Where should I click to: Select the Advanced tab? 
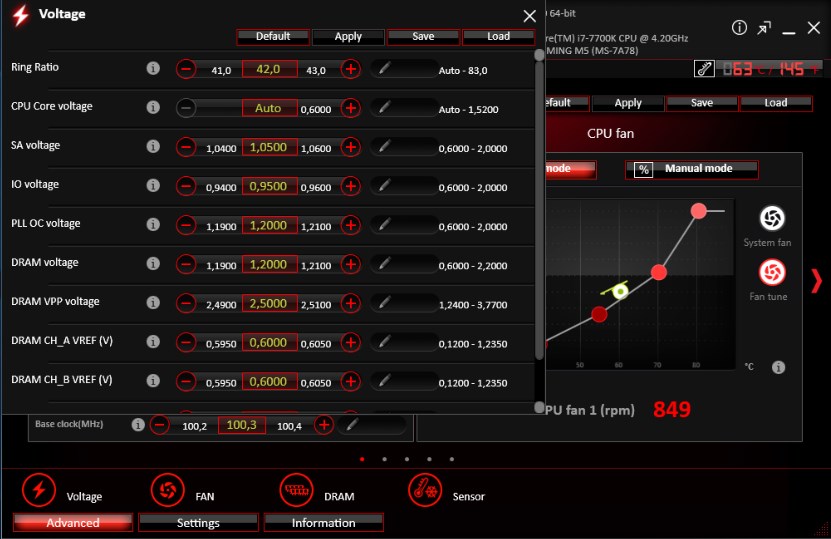click(73, 523)
